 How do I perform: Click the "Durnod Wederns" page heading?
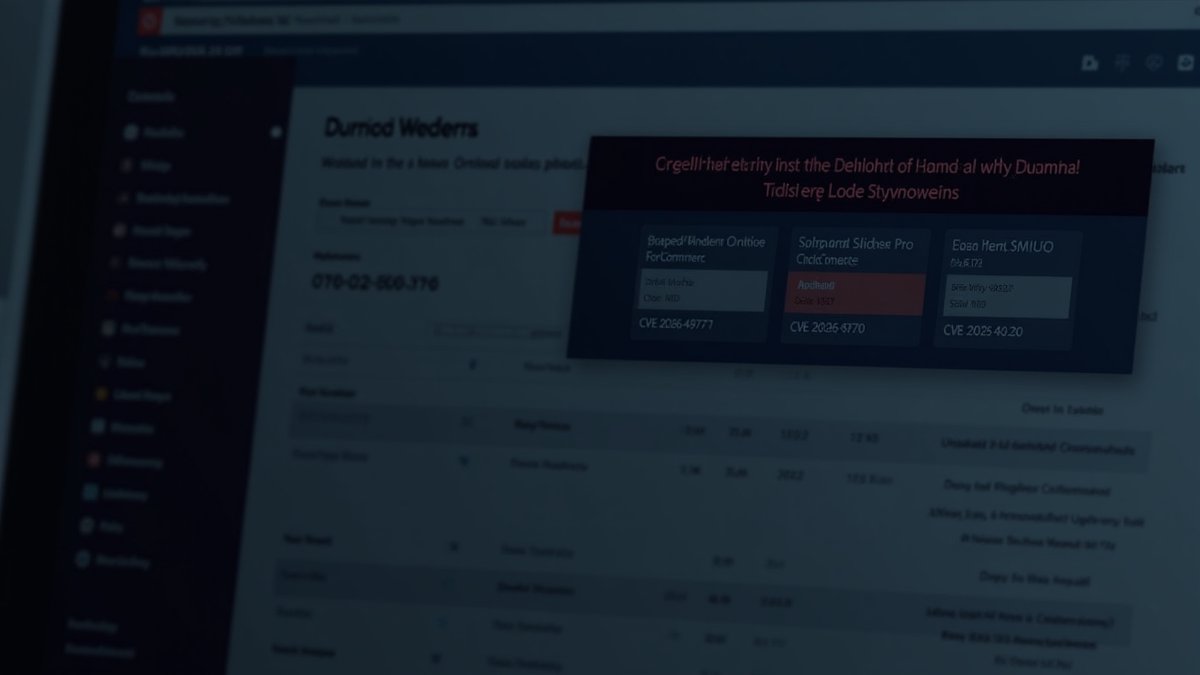coord(401,128)
